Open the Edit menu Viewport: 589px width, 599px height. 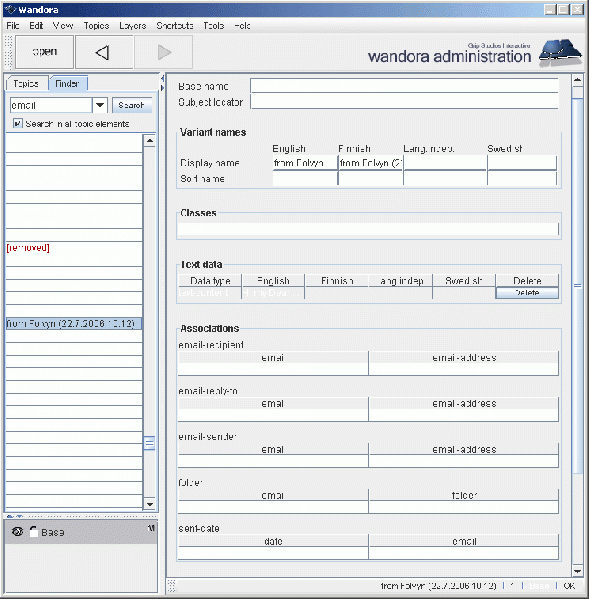pos(36,26)
